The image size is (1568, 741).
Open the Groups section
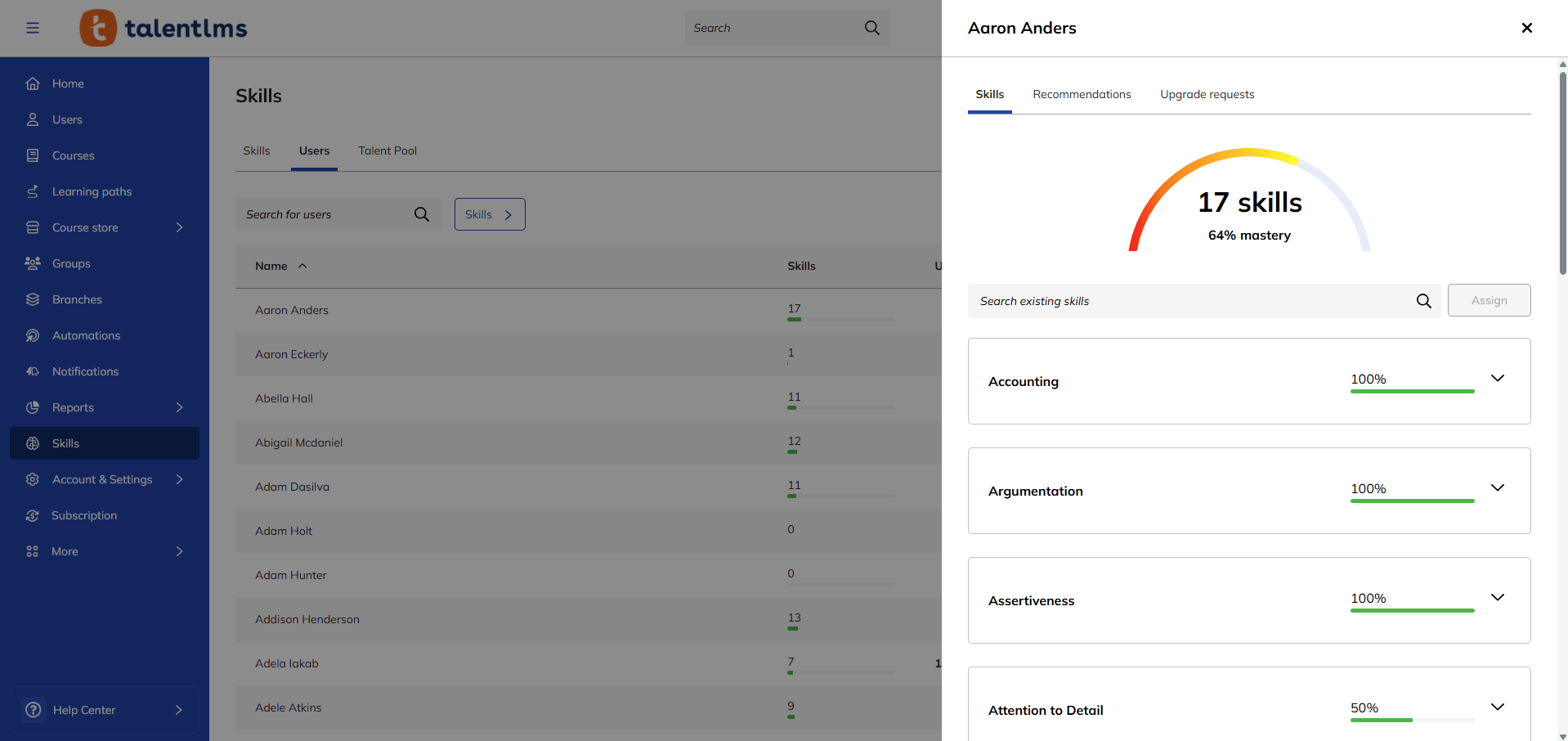pyautogui.click(x=71, y=263)
